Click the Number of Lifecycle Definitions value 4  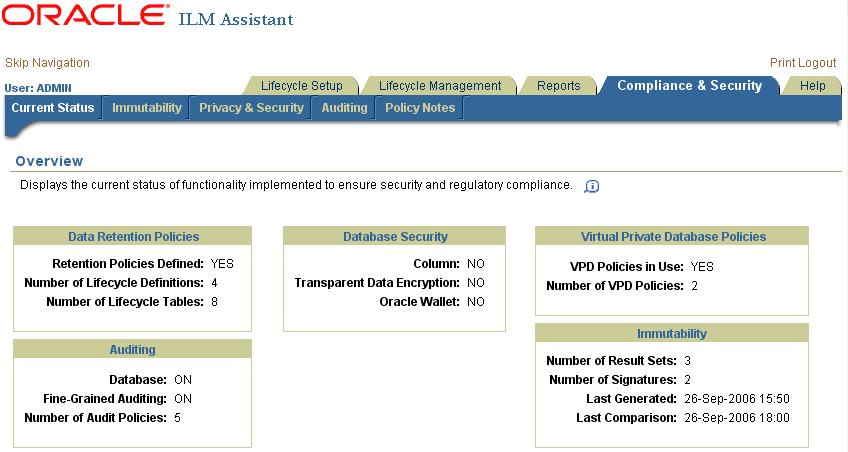tap(214, 283)
